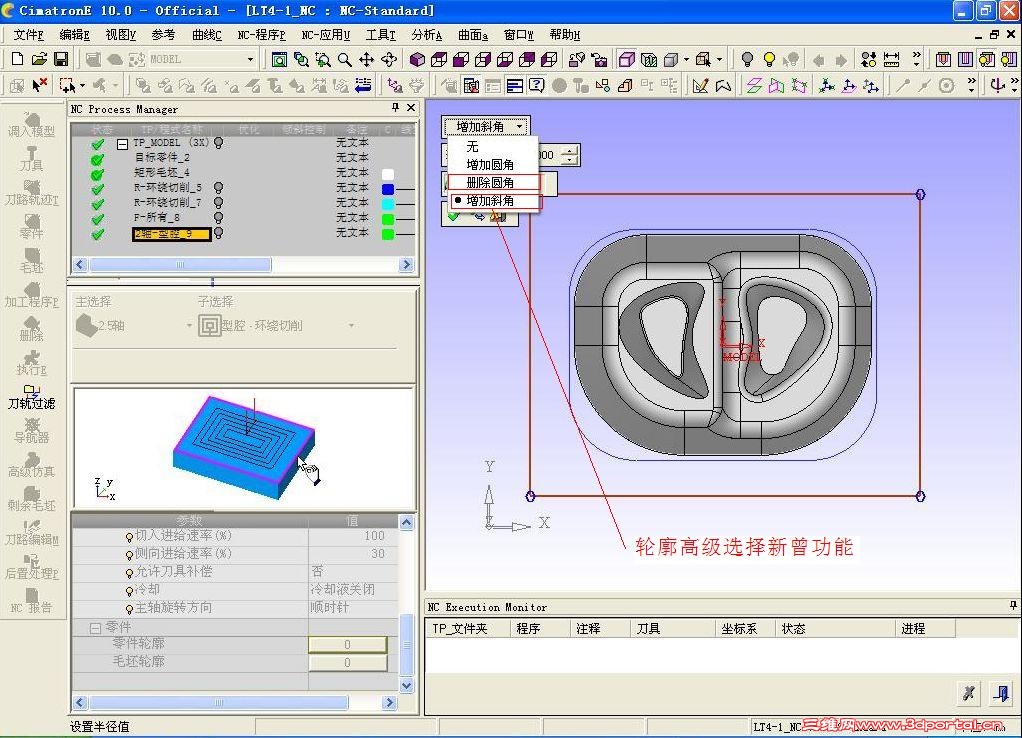This screenshot has height=738, width=1022.
Task: Collapse the TP_MODEL (3X) tree node
Action: pyautogui.click(x=123, y=143)
